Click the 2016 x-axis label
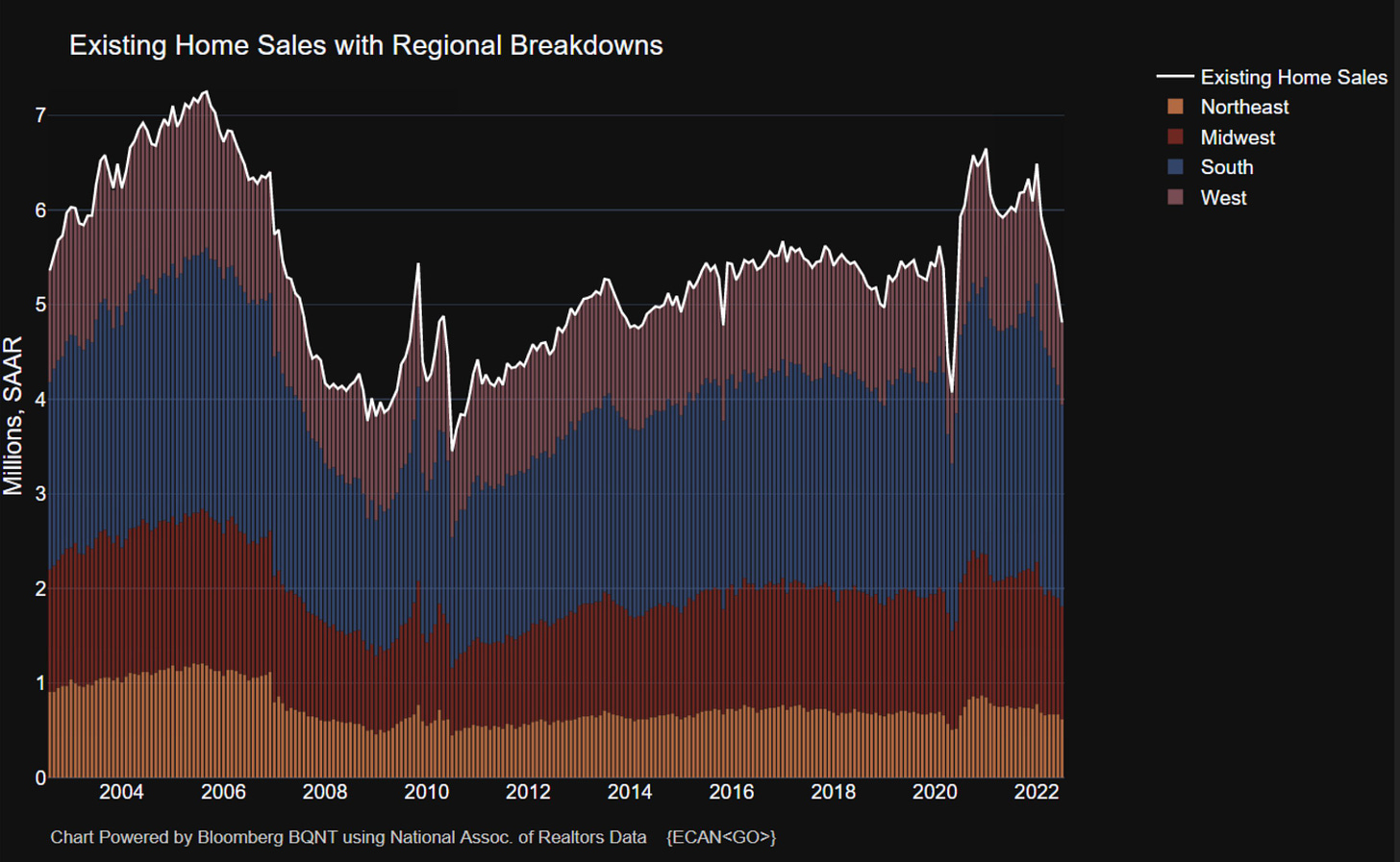This screenshot has width=1400, height=862. tap(732, 792)
